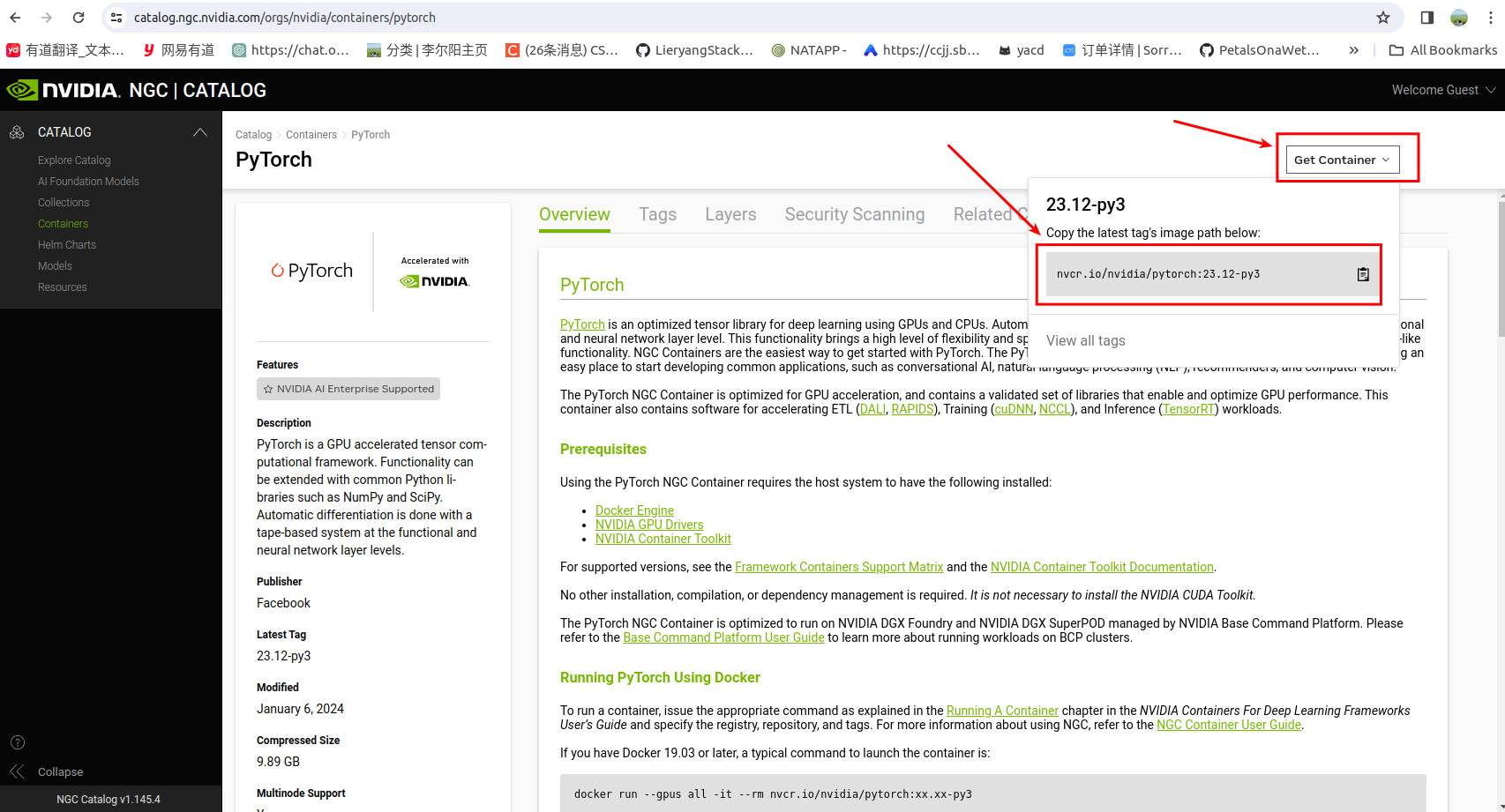The height and width of the screenshot is (812, 1505).
Task: Click the Catalog breadcrumb
Action: click(x=253, y=135)
